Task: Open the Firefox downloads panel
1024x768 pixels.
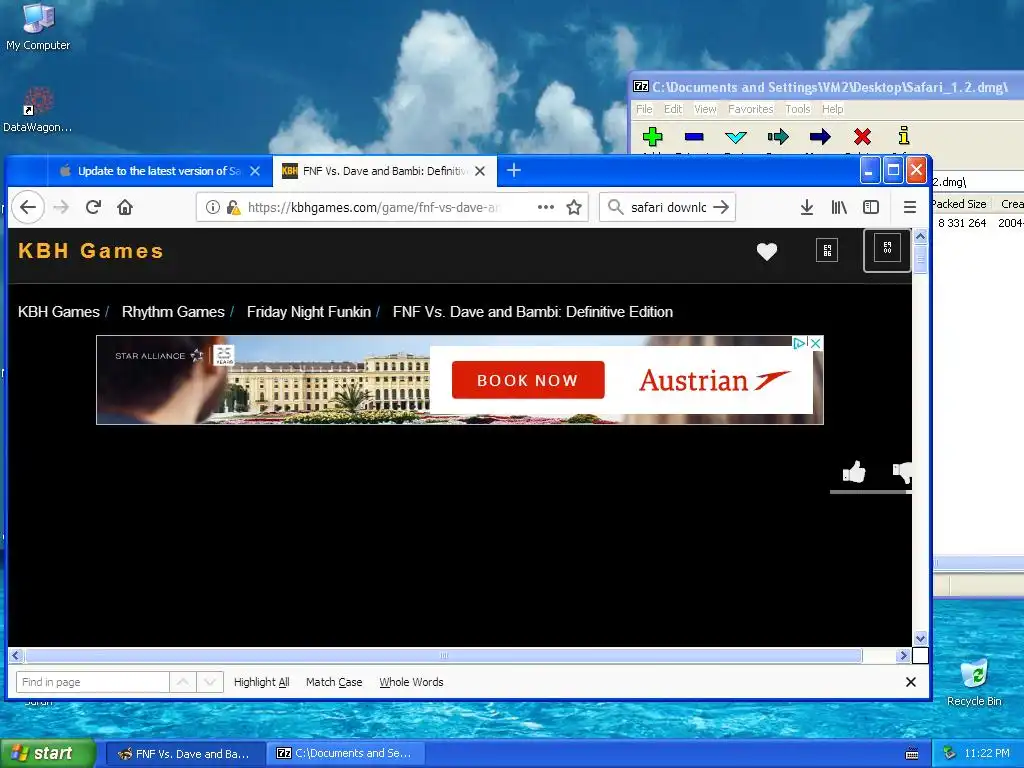Action: [x=807, y=207]
